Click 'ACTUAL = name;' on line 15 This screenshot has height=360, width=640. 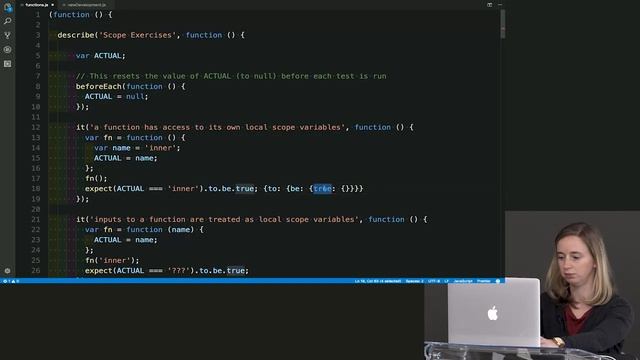pyautogui.click(x=126, y=158)
